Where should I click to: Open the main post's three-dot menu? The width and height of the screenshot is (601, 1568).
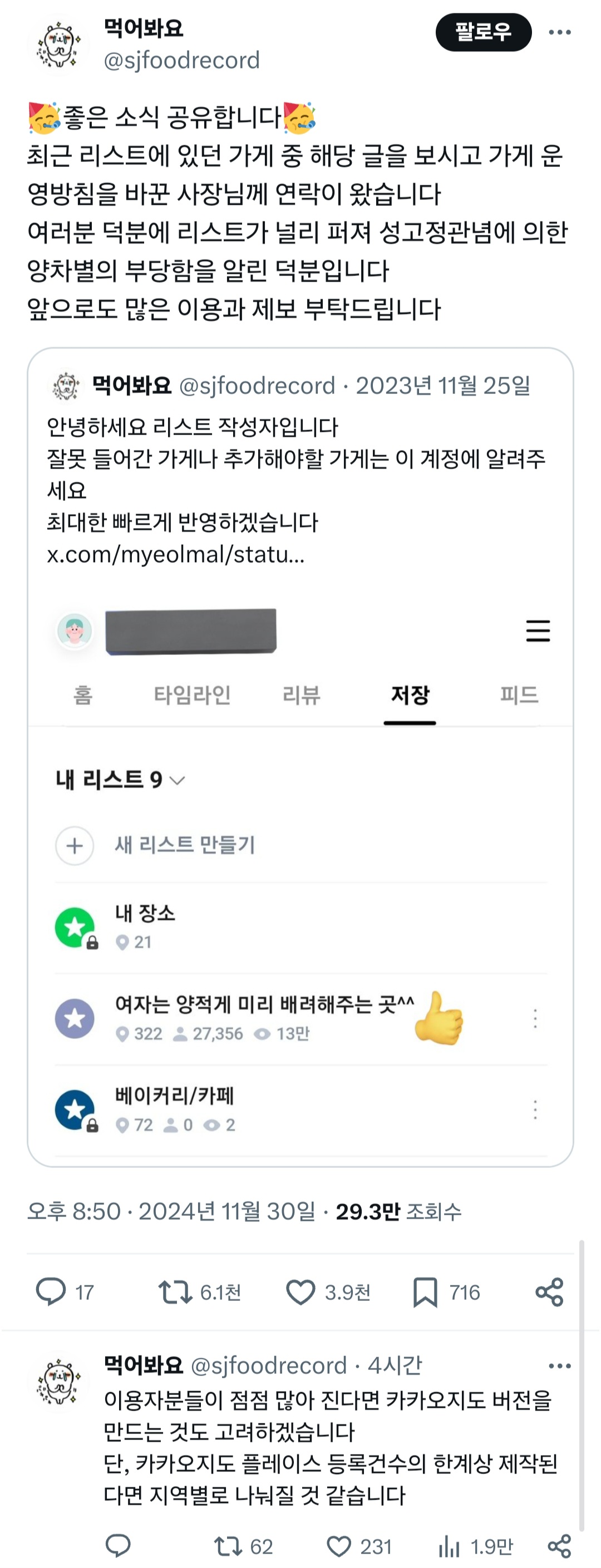560,32
